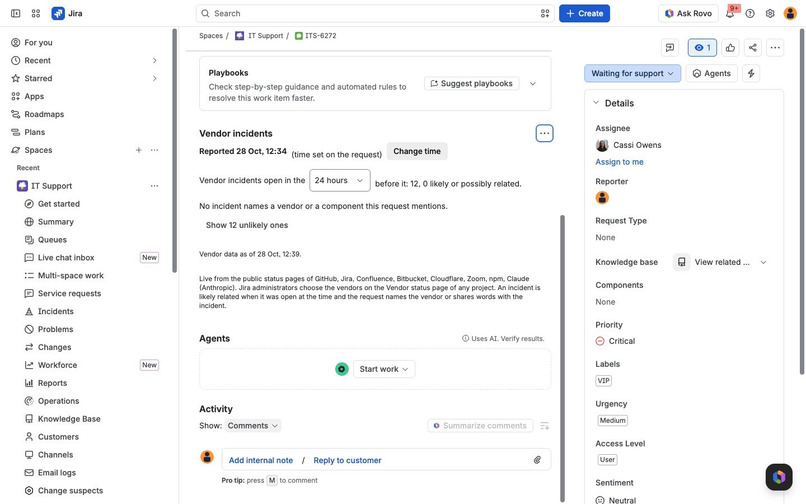The width and height of the screenshot is (806, 504).
Task: Click the Spaces breadcrumb link
Action: tap(211, 35)
